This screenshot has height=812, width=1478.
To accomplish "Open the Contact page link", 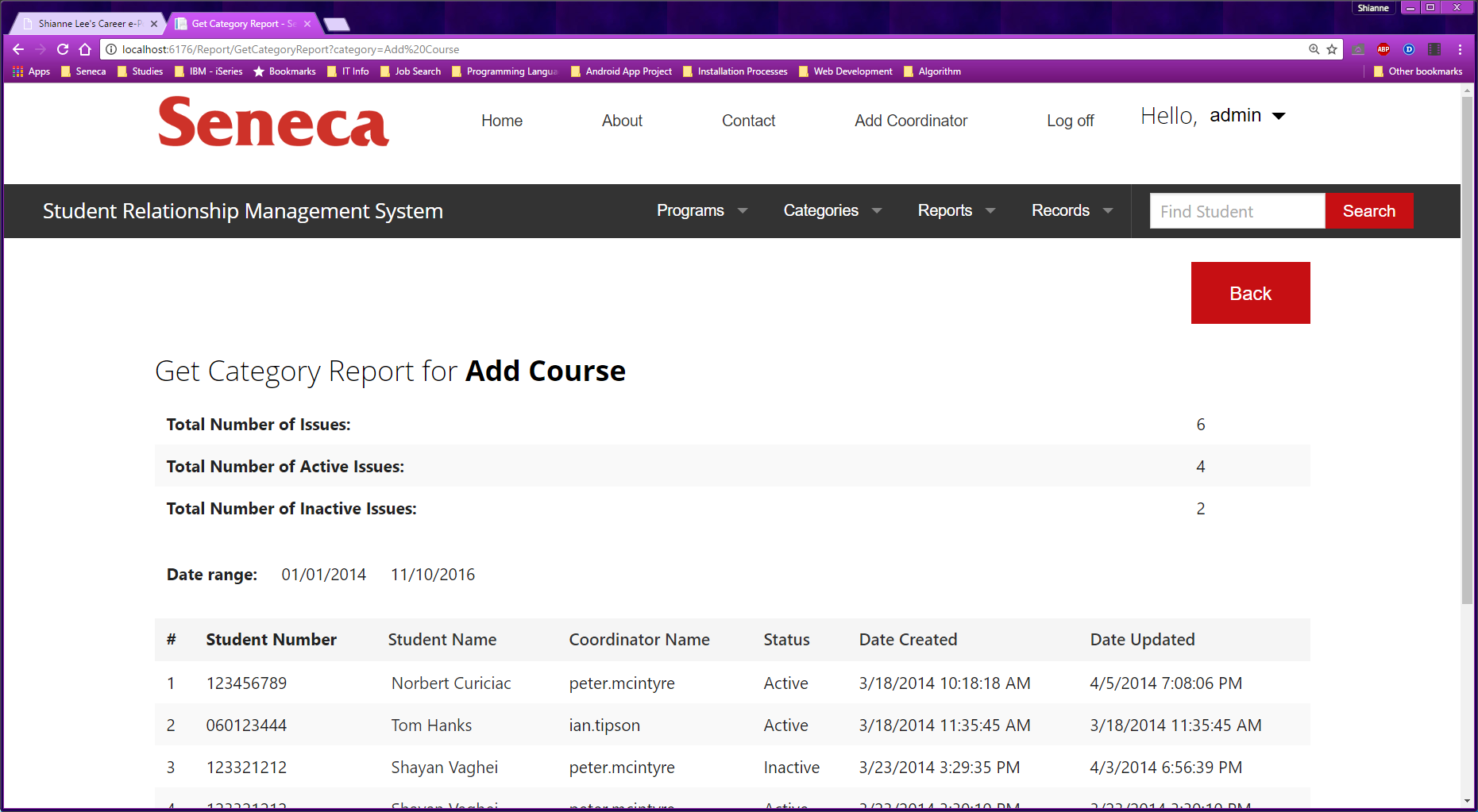I will tap(748, 121).
